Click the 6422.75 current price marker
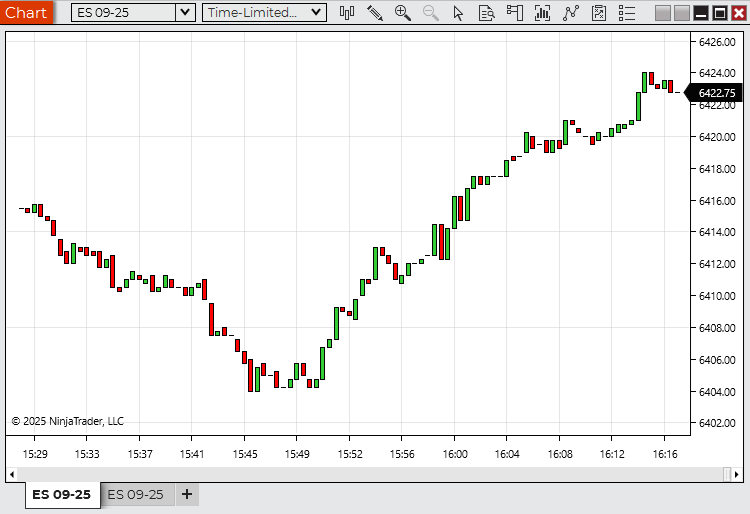This screenshot has width=750, height=514. click(716, 93)
